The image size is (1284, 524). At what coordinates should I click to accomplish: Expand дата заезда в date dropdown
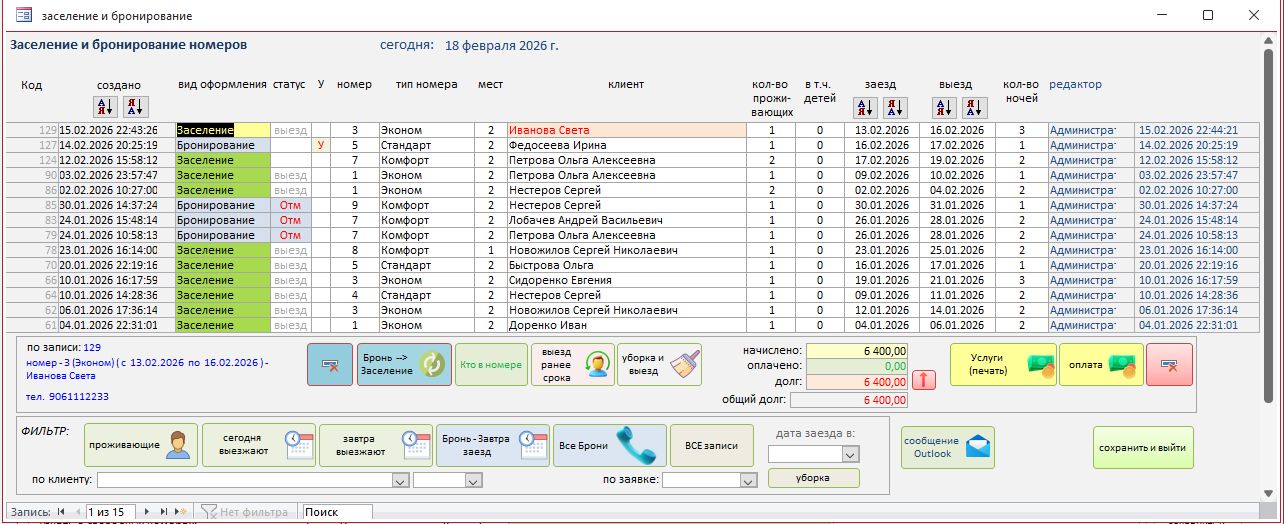(850, 455)
